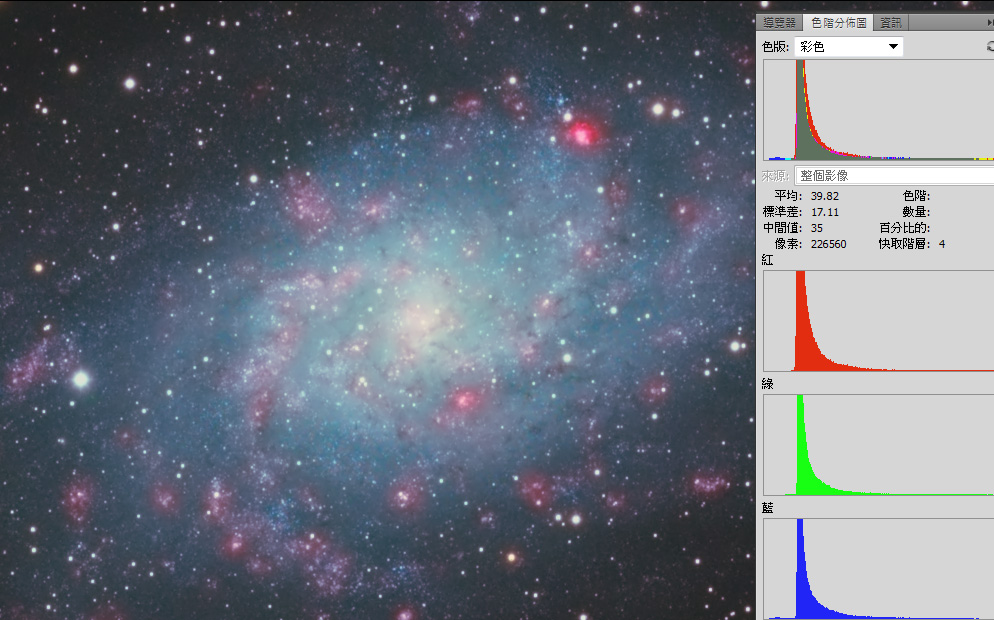Click the 標準差 value 17.11
994x620 pixels.
pyautogui.click(x=825, y=212)
